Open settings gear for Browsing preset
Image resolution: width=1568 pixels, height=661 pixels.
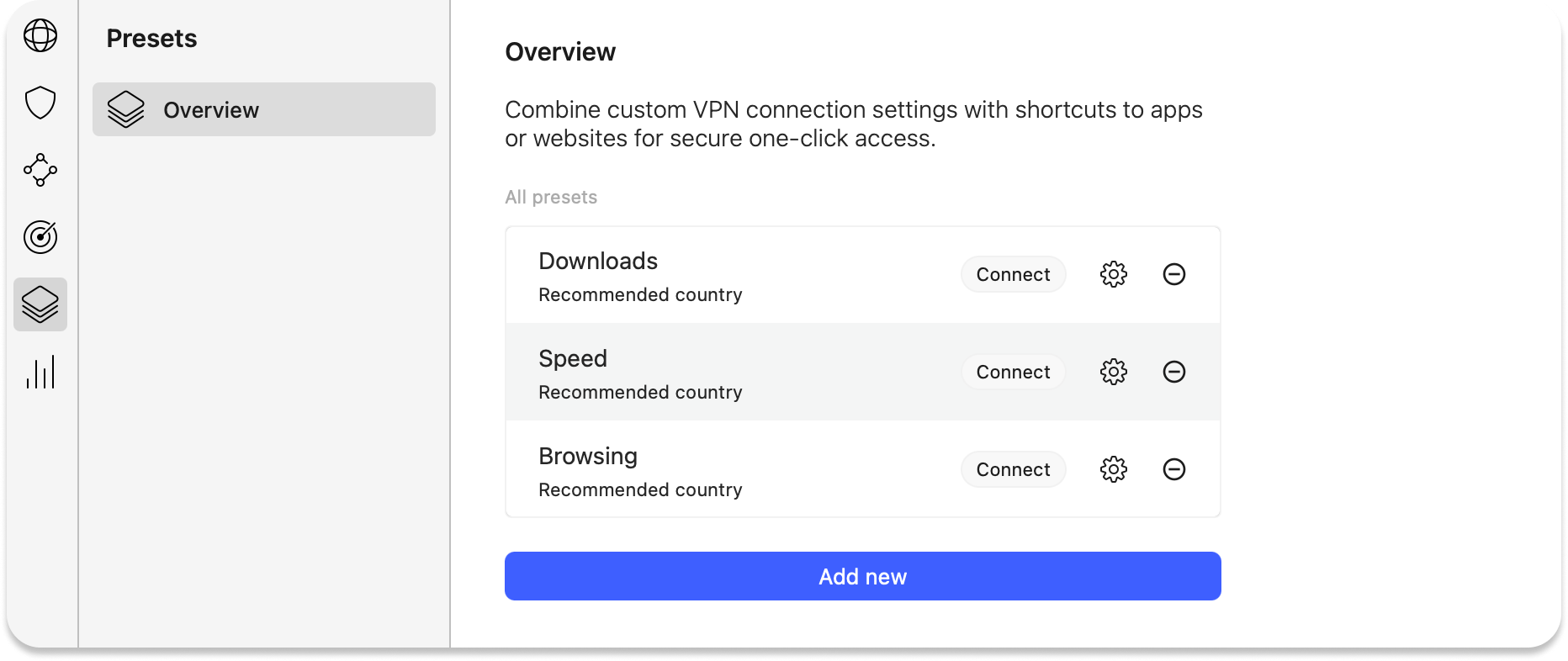tap(1113, 469)
